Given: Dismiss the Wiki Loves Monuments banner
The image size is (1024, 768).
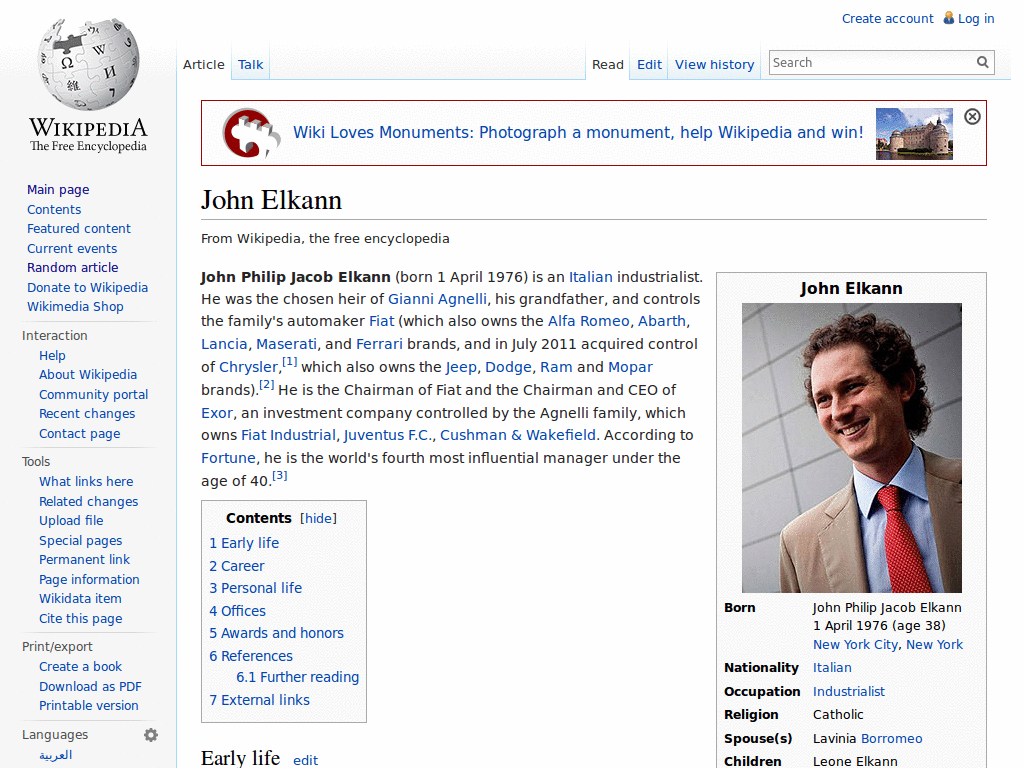Looking at the screenshot, I should pos(972,116).
